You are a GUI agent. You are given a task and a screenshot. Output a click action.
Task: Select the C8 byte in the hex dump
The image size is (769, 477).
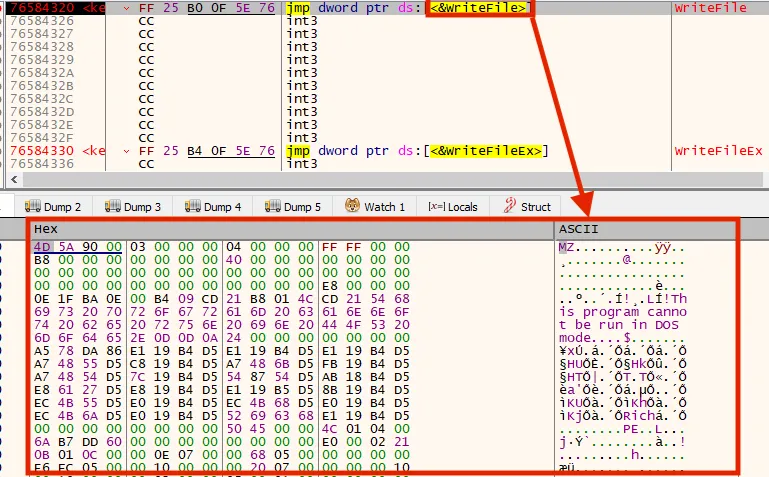138,364
